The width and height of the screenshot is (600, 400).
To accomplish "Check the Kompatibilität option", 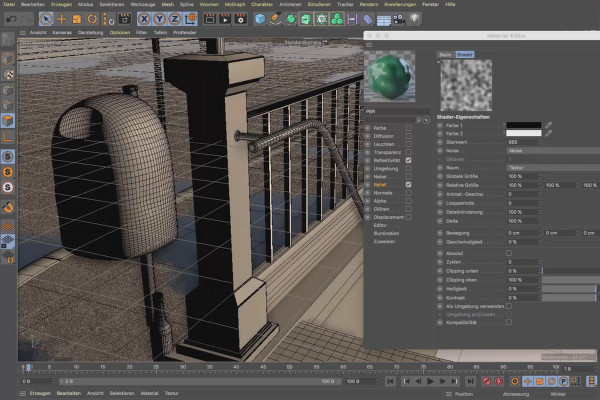I will tap(509, 322).
